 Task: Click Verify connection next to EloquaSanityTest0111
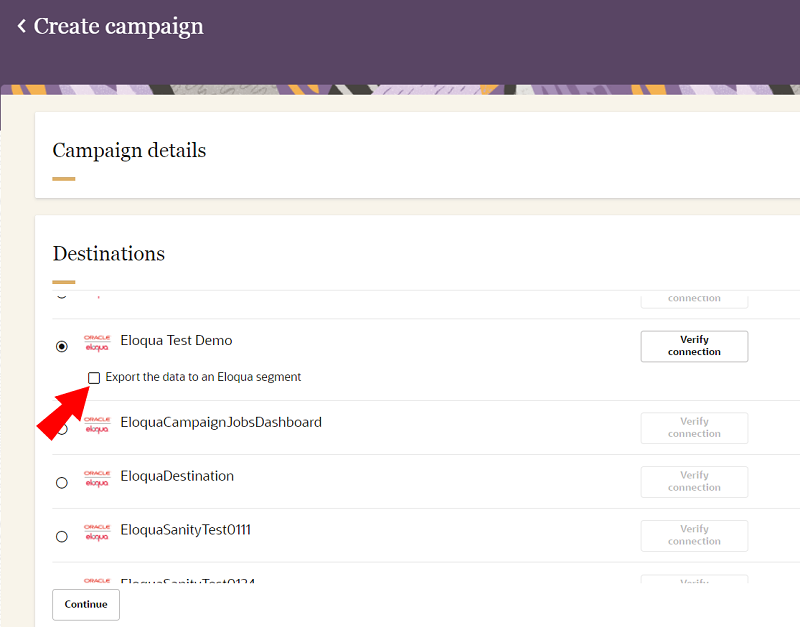694,535
